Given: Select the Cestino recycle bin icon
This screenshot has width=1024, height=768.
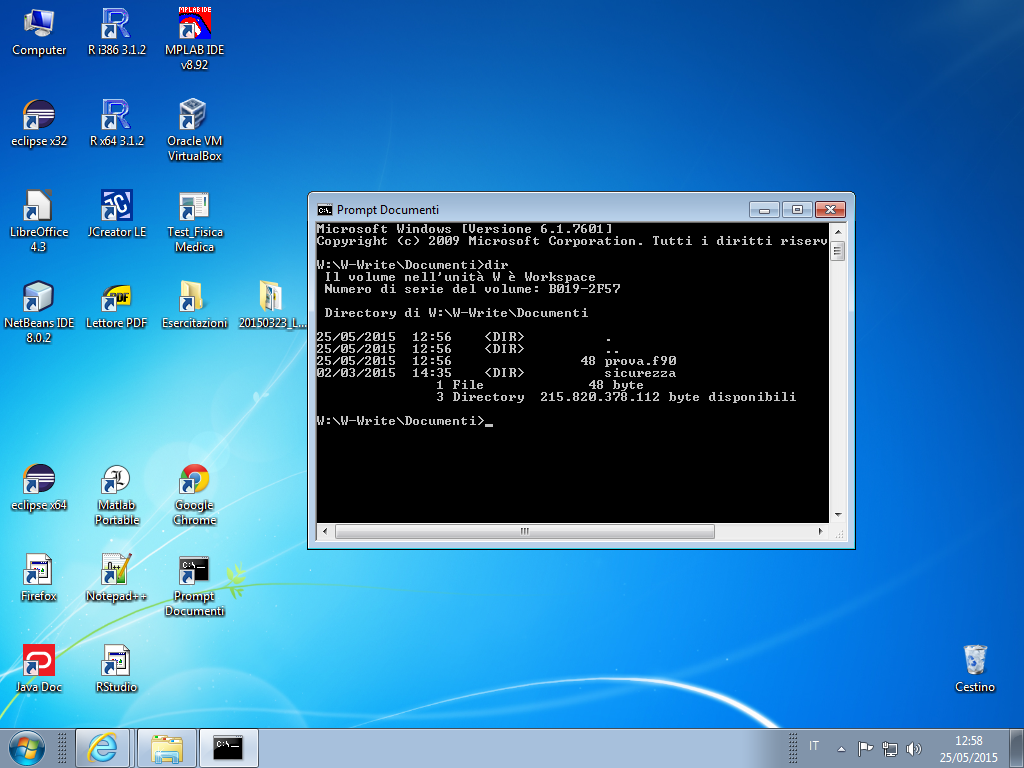Looking at the screenshot, I should 975,662.
